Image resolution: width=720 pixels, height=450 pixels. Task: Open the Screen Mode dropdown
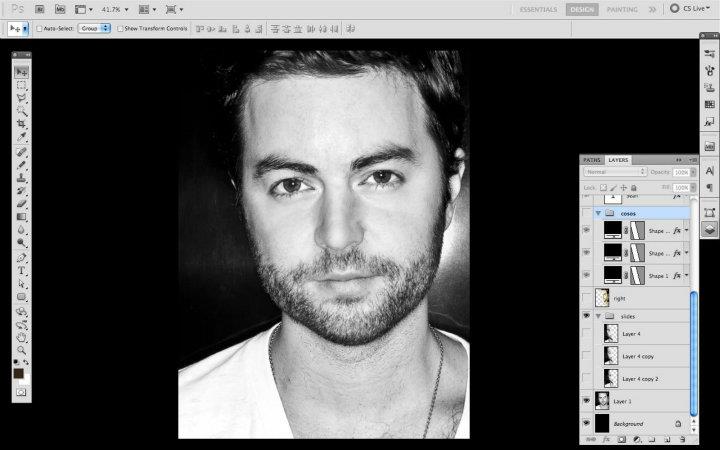[174, 9]
